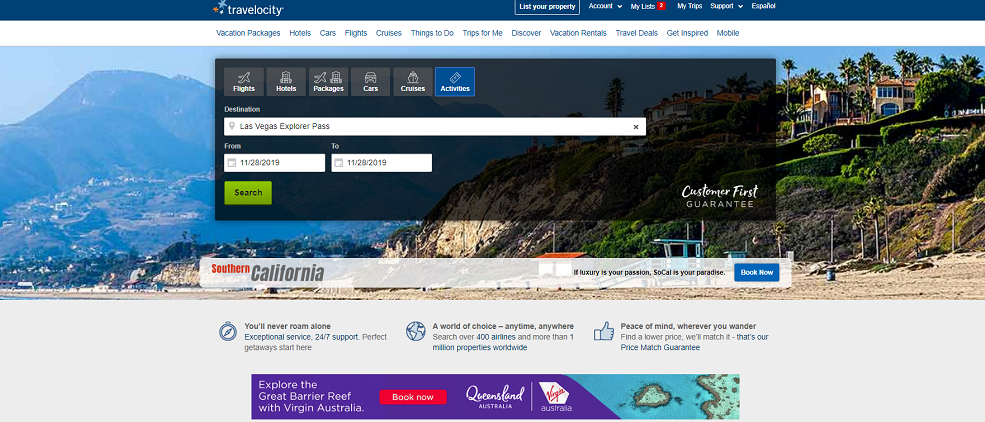Expand the Support dropdown

click(x=726, y=6)
